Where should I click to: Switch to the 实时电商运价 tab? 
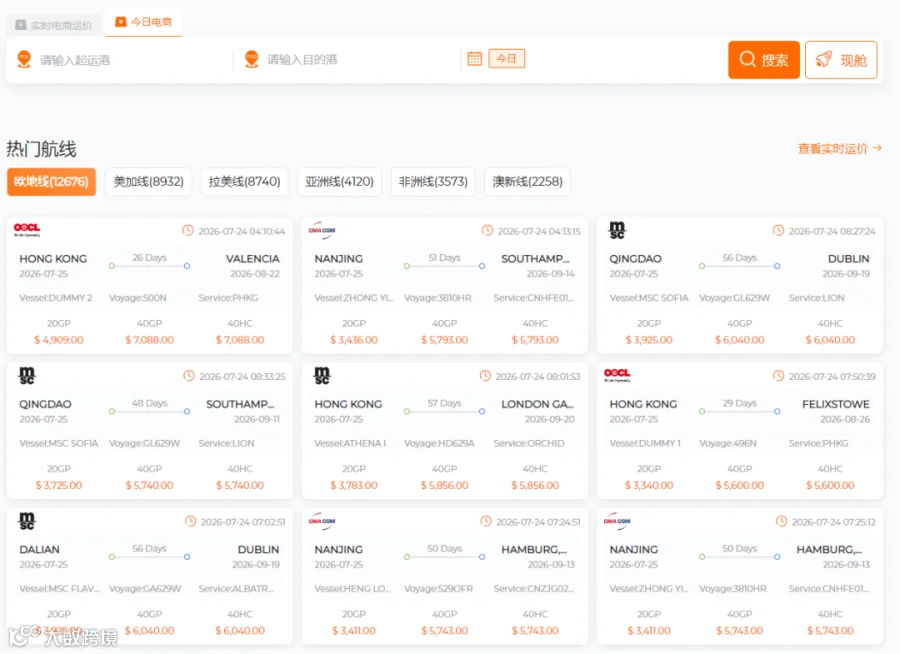[x=53, y=25]
